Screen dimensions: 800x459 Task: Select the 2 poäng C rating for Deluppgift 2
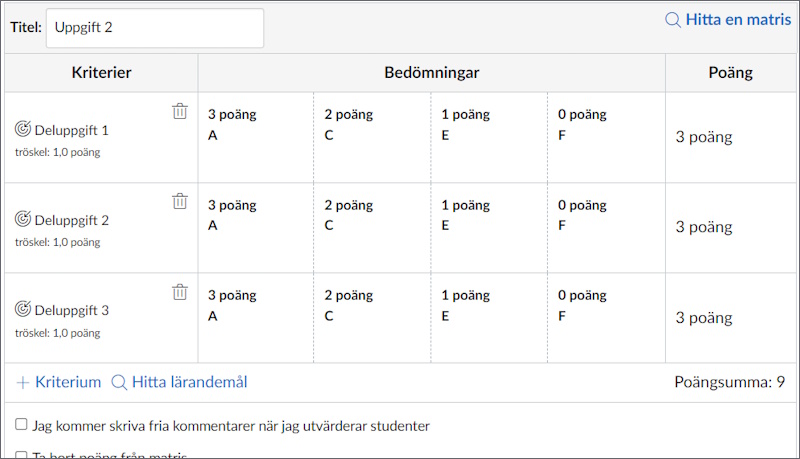pyautogui.click(x=372, y=227)
